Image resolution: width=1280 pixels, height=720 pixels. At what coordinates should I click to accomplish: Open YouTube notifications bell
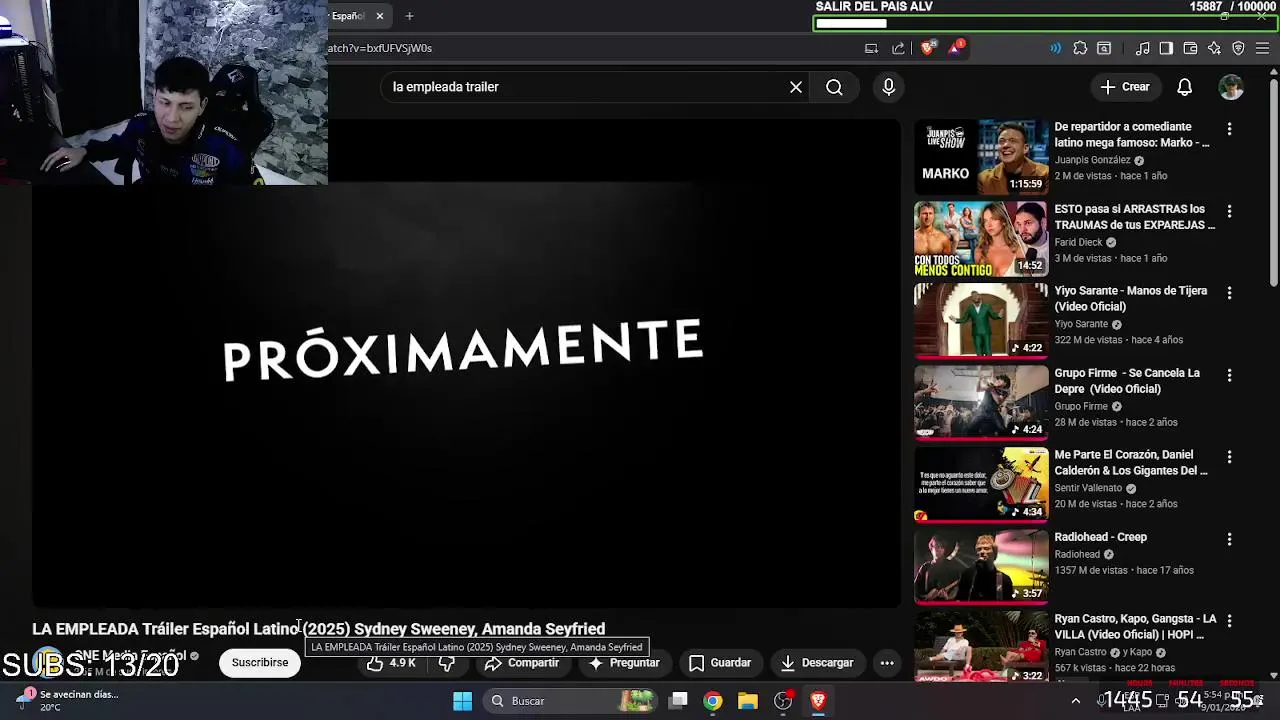point(1184,87)
